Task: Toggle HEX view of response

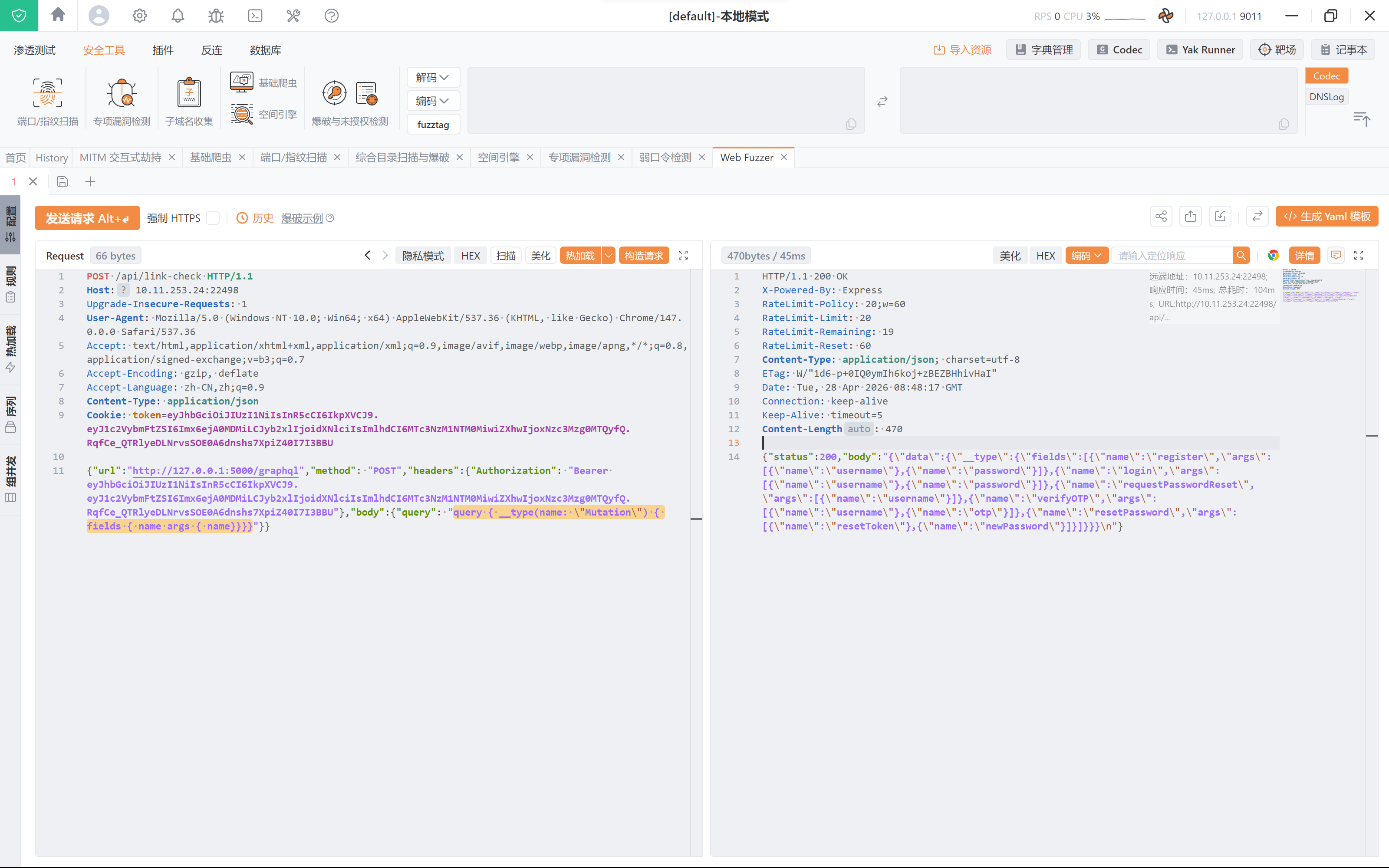Action: click(x=1046, y=256)
